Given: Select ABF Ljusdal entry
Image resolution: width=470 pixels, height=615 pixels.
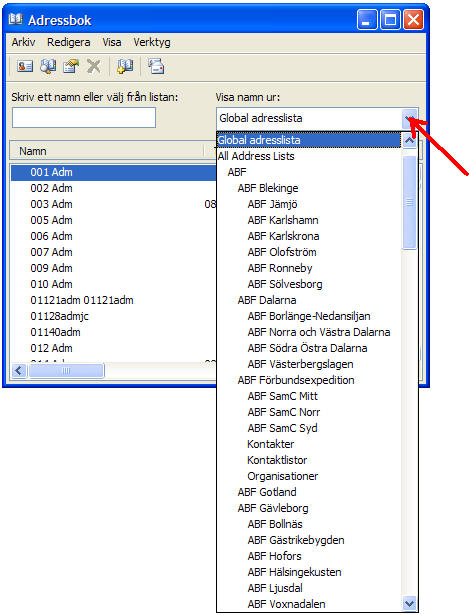Looking at the screenshot, I should tap(309, 588).
